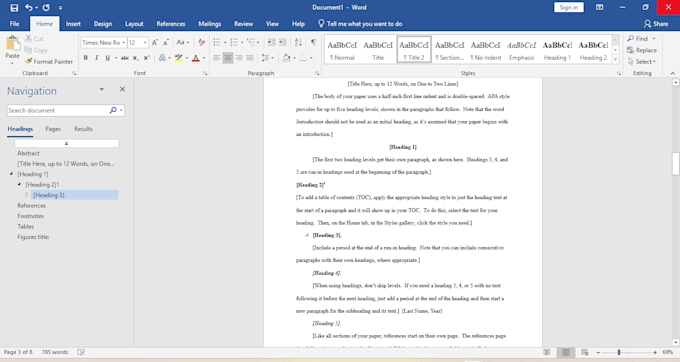Click Replace in Editing group
680x362 pixels.
642,50
